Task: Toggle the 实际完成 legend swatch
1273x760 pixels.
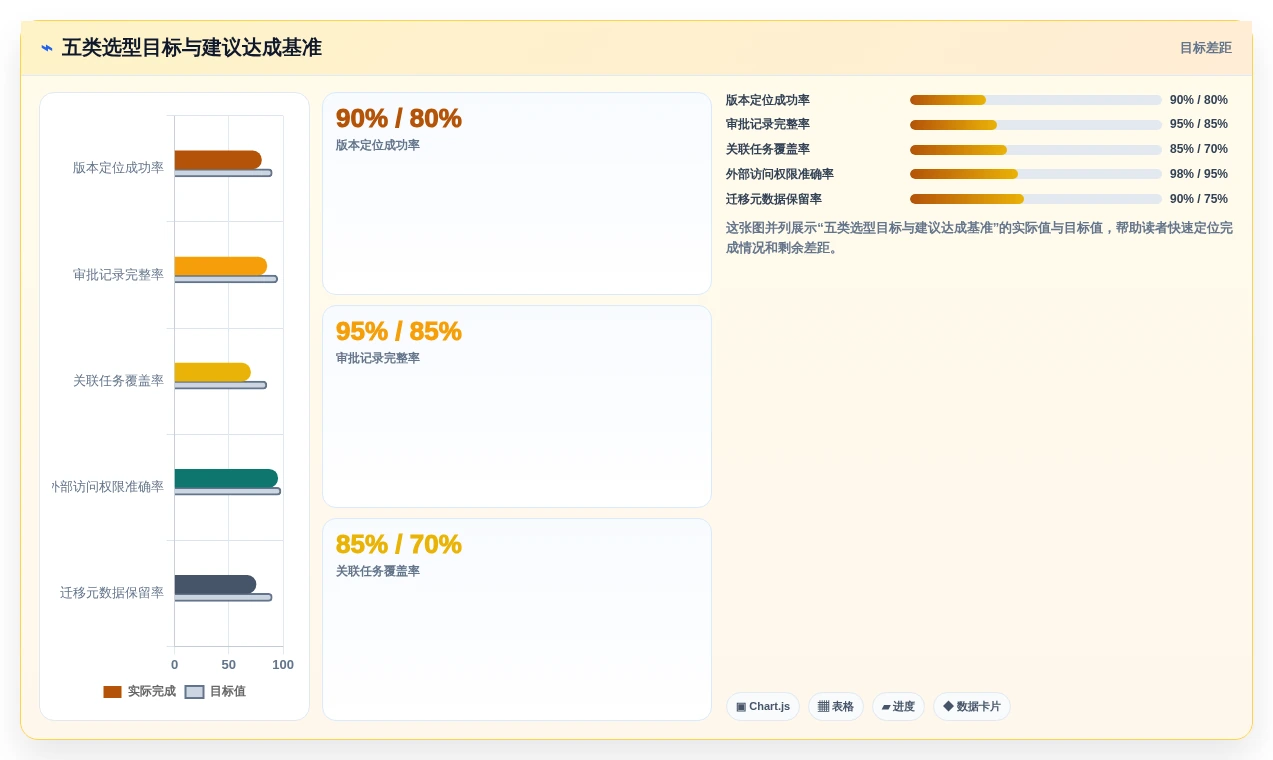Action: click(112, 692)
